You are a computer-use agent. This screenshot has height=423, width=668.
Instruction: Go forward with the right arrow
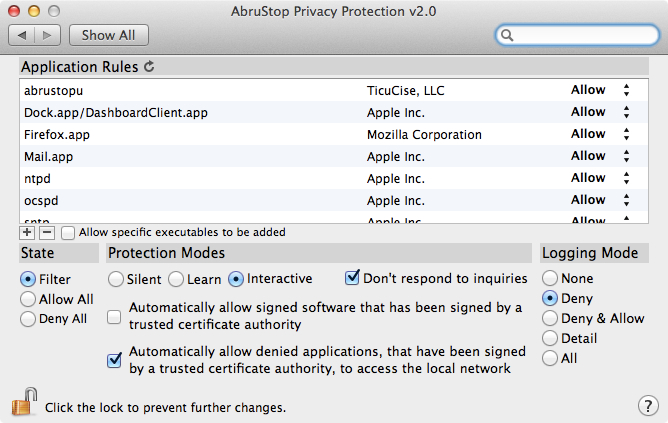tap(47, 35)
